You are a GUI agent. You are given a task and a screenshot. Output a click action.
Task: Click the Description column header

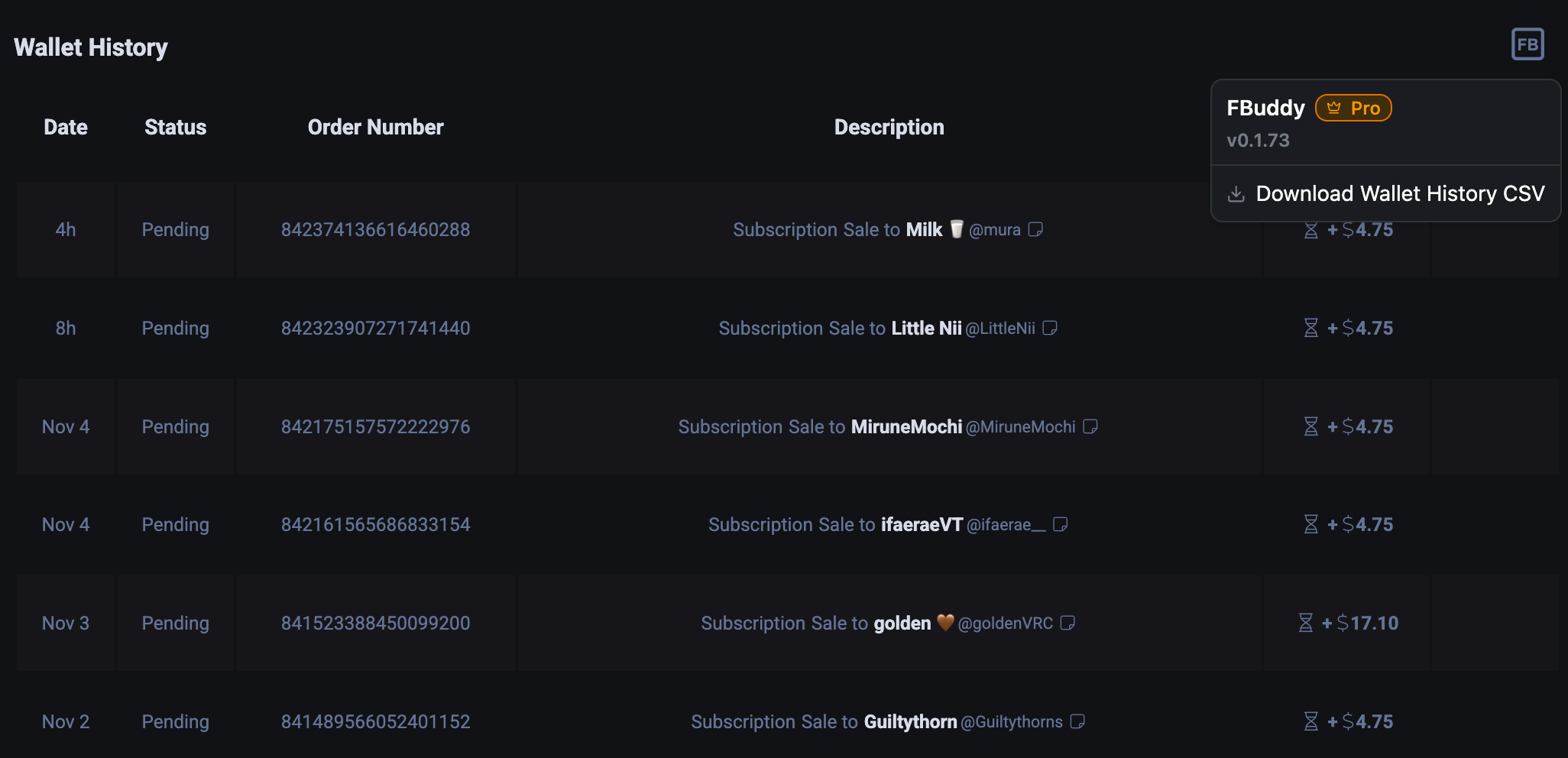(889, 127)
